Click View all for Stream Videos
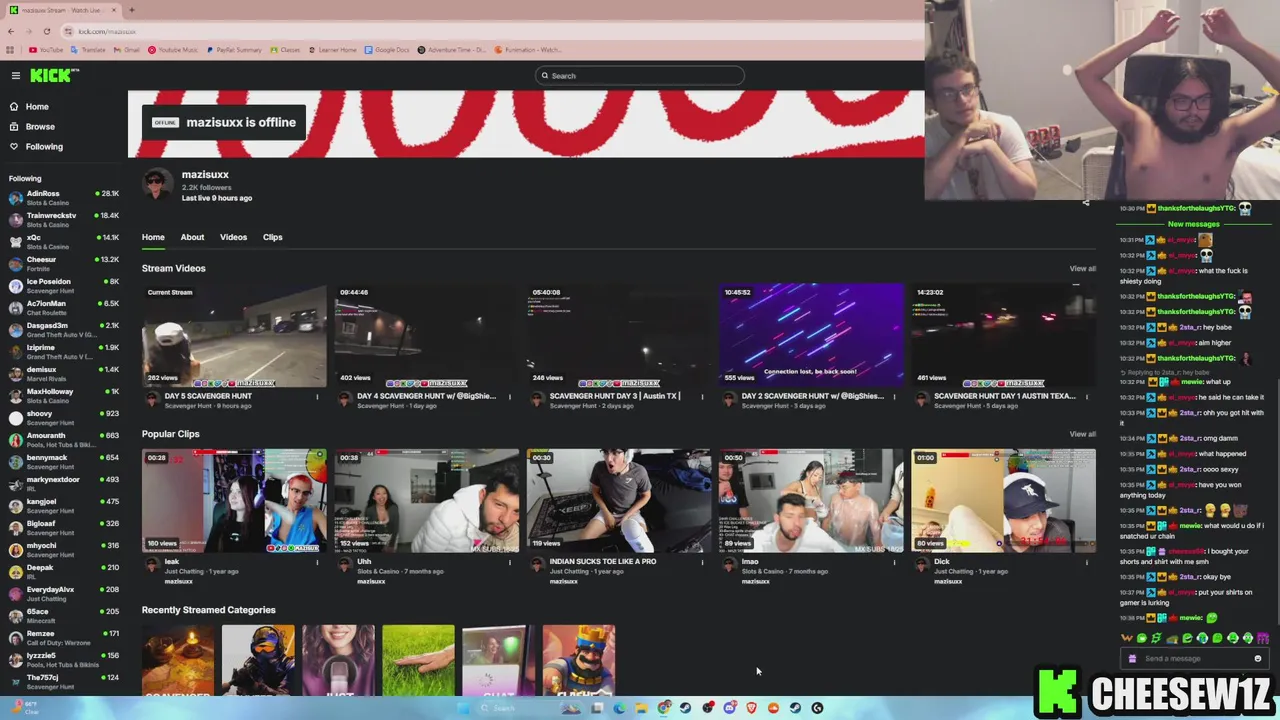The image size is (1280, 720). (x=1082, y=268)
